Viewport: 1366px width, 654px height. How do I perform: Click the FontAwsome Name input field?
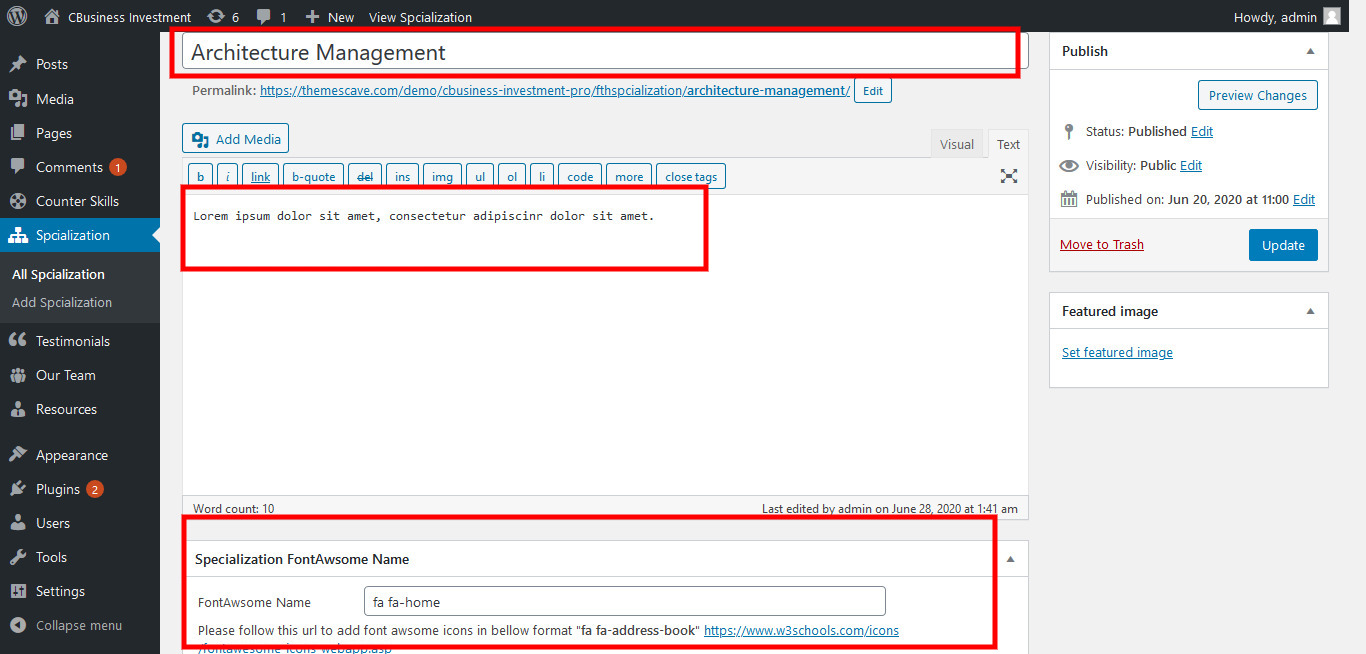click(624, 601)
